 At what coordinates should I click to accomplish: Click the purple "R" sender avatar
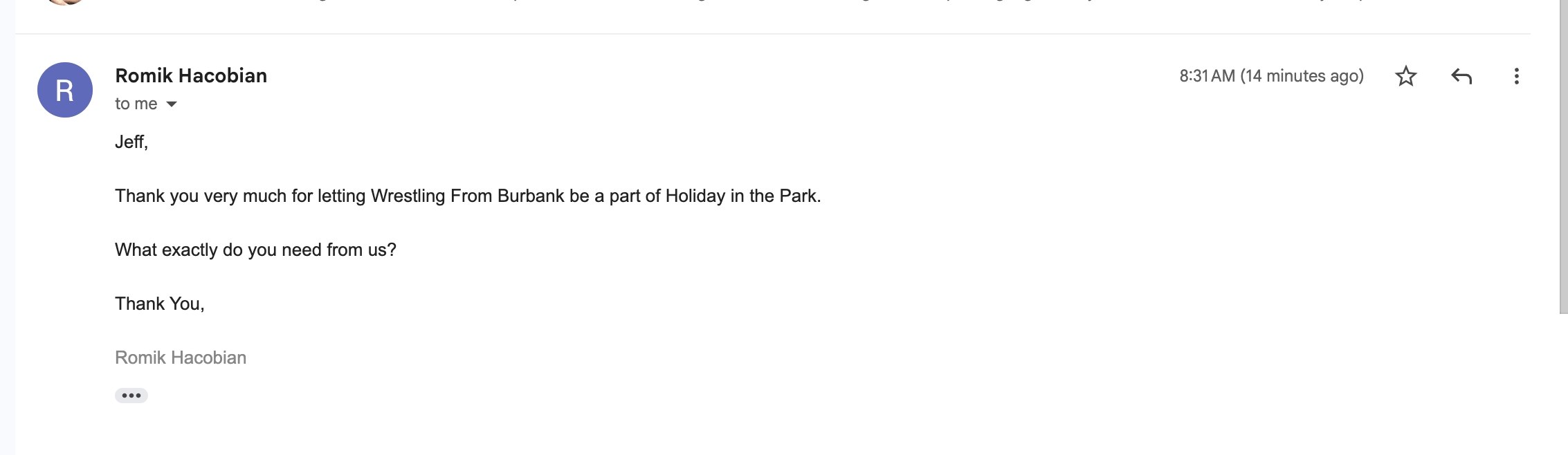pyautogui.click(x=65, y=90)
